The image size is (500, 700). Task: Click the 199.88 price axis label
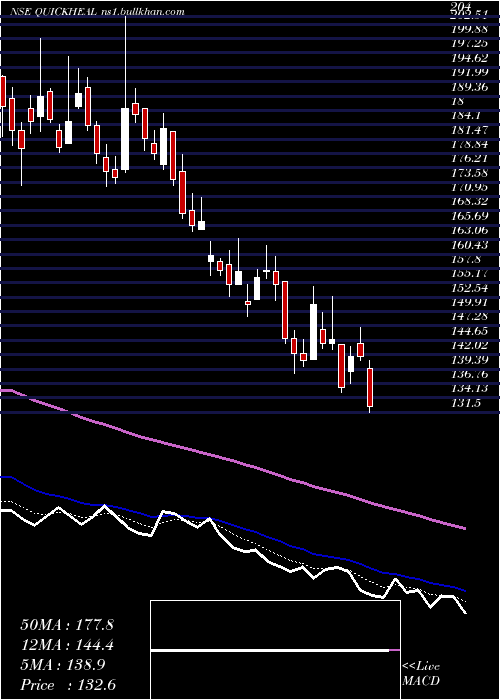pos(469,29)
